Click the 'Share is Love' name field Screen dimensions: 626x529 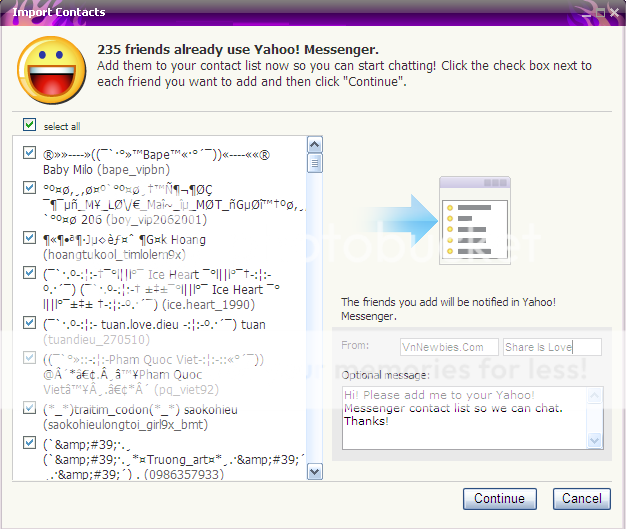(x=552, y=346)
